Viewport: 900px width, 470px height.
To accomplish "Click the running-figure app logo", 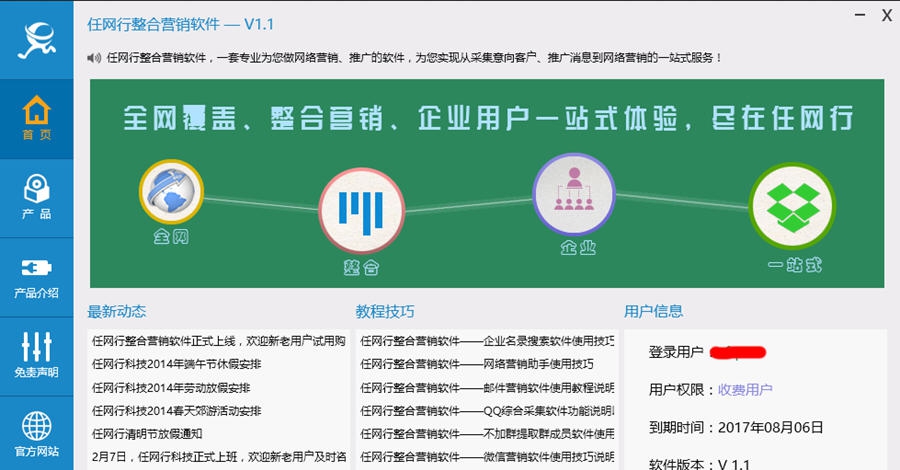I will [x=37, y=40].
